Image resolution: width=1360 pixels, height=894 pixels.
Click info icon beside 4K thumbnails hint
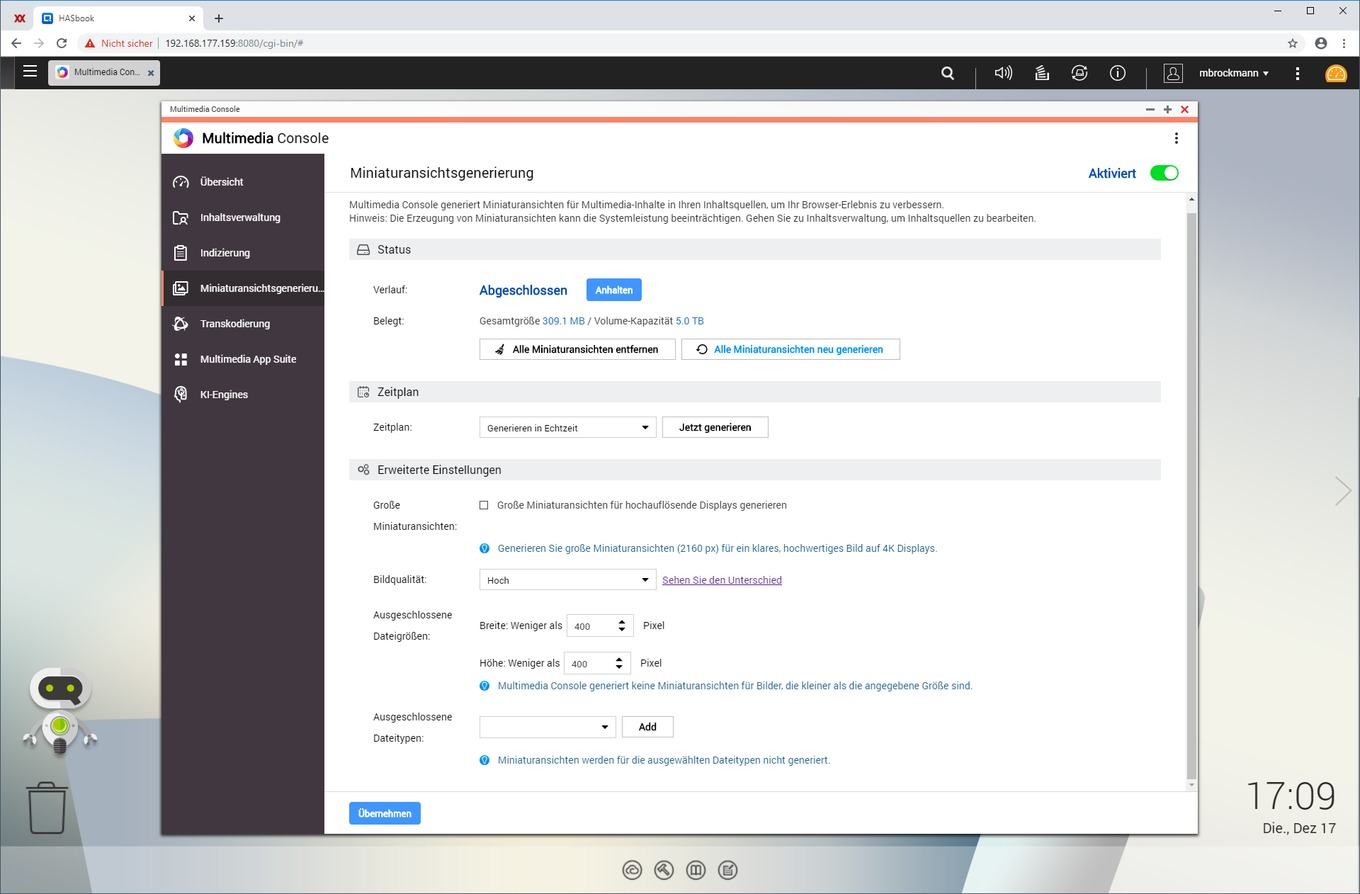(x=485, y=548)
